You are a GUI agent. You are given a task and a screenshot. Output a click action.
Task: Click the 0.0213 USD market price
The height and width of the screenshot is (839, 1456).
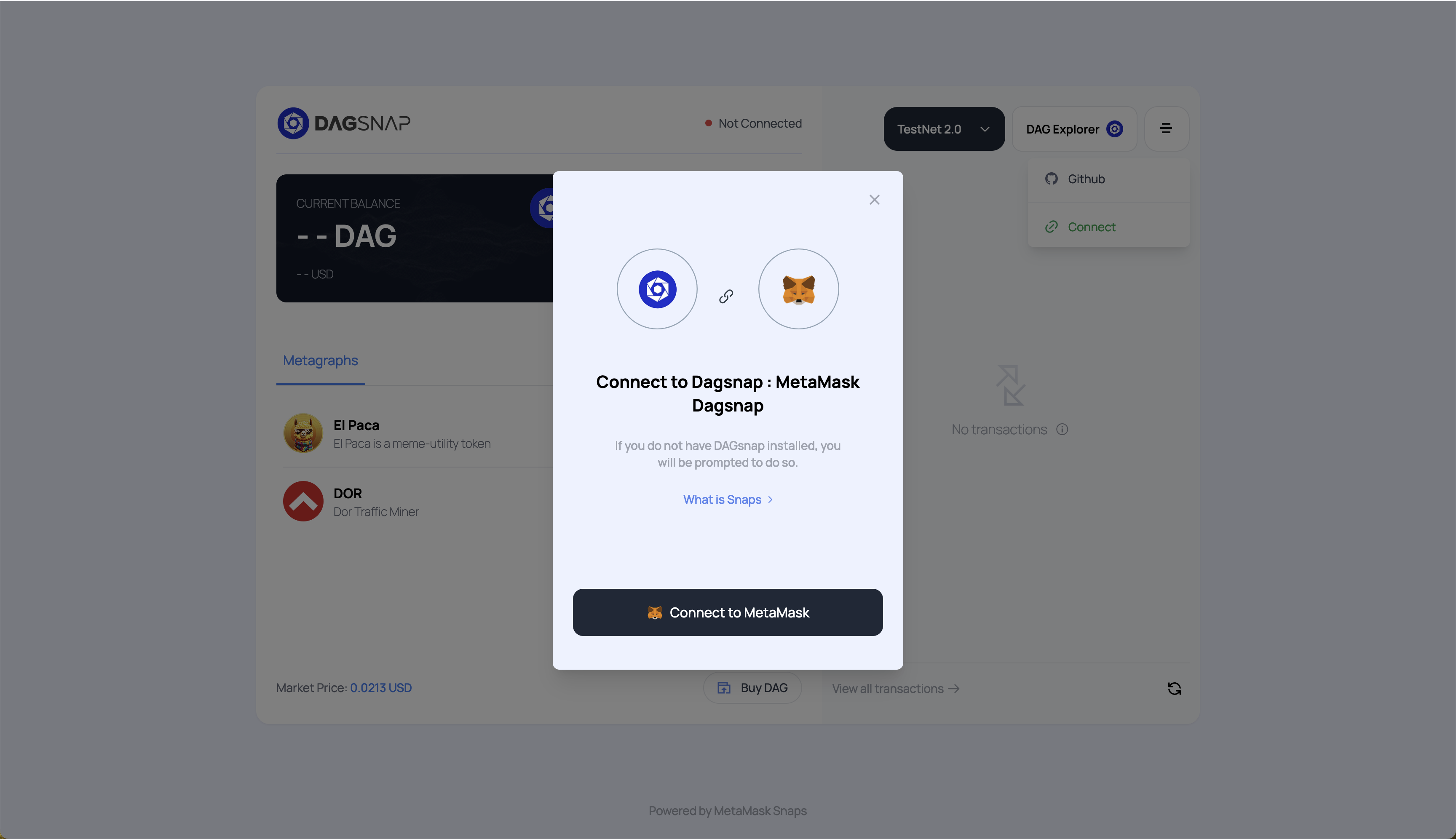click(x=380, y=687)
